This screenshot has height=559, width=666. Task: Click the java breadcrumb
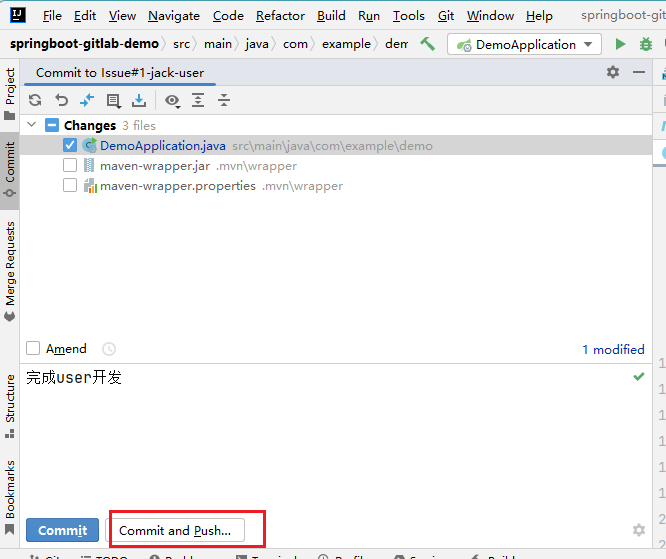pos(257,44)
